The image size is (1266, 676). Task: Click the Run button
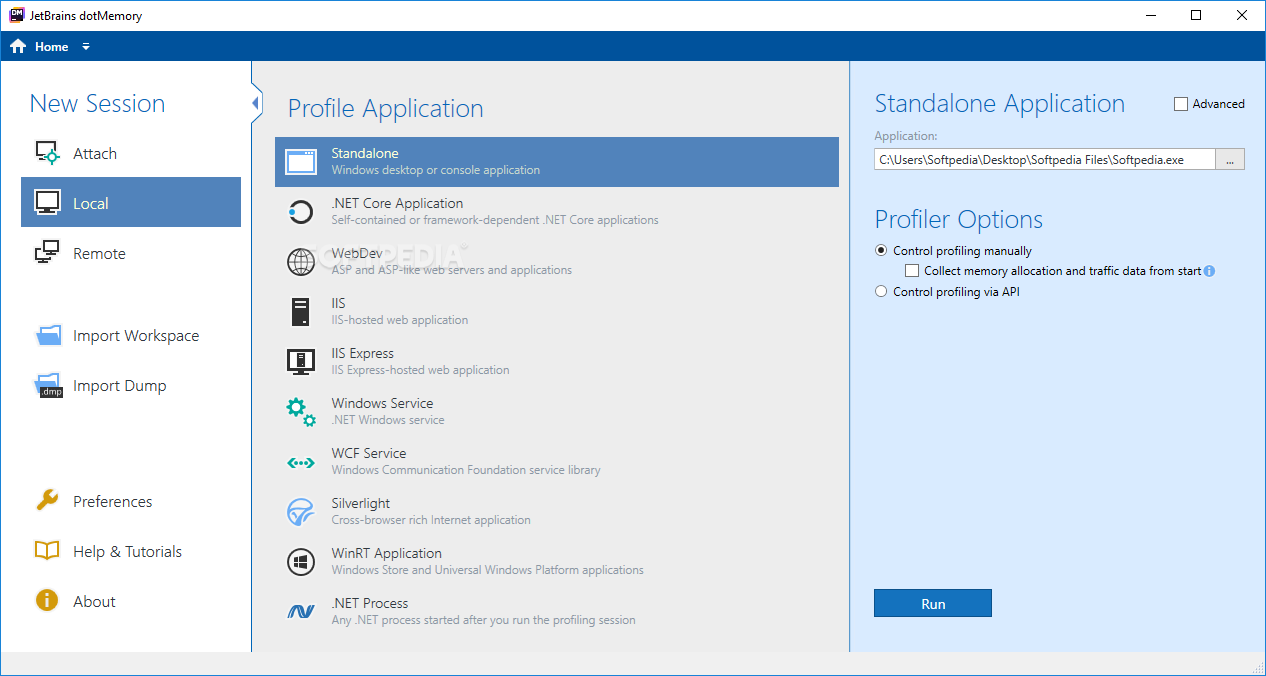pos(933,603)
